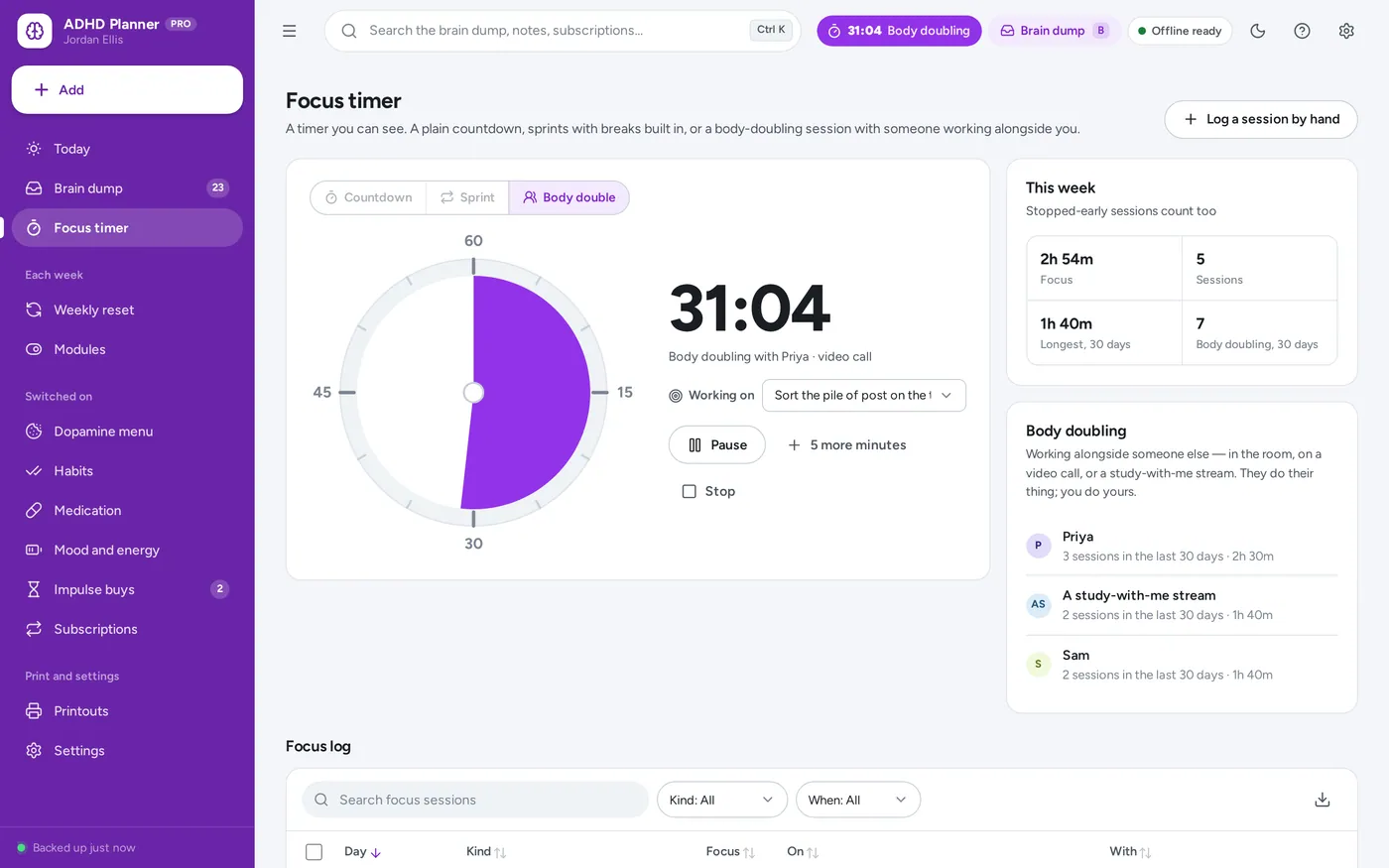Screen dimensions: 1389x868
Task: Go to Weekly reset page
Action: 127,310
